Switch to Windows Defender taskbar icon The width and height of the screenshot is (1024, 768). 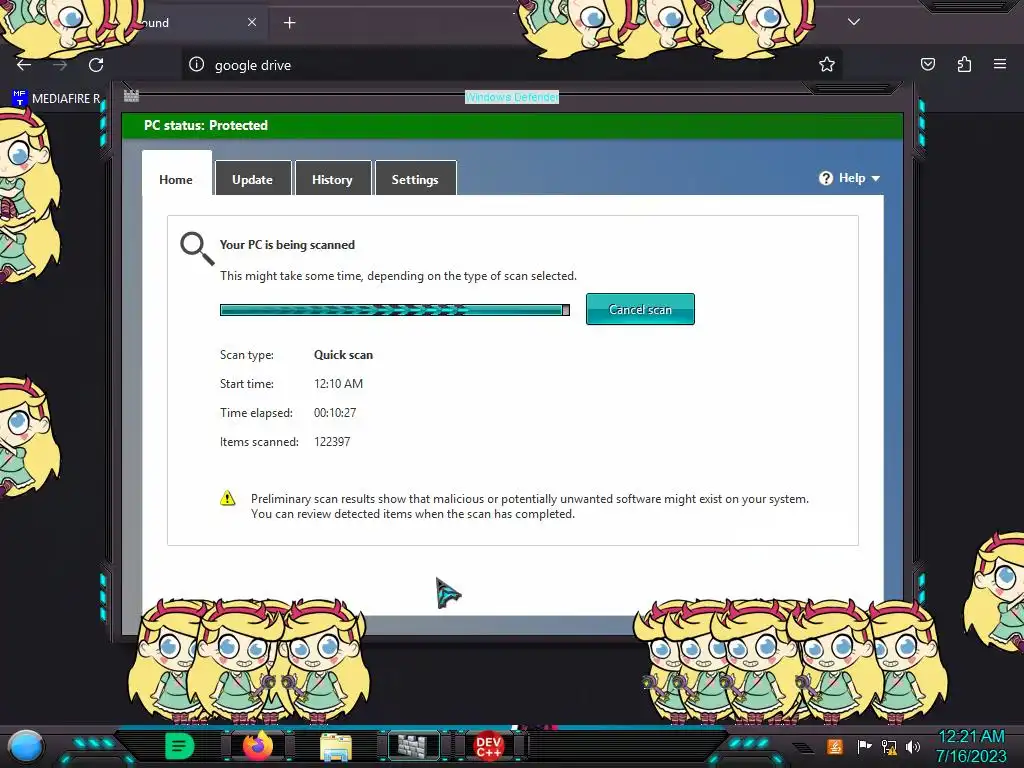pos(414,746)
